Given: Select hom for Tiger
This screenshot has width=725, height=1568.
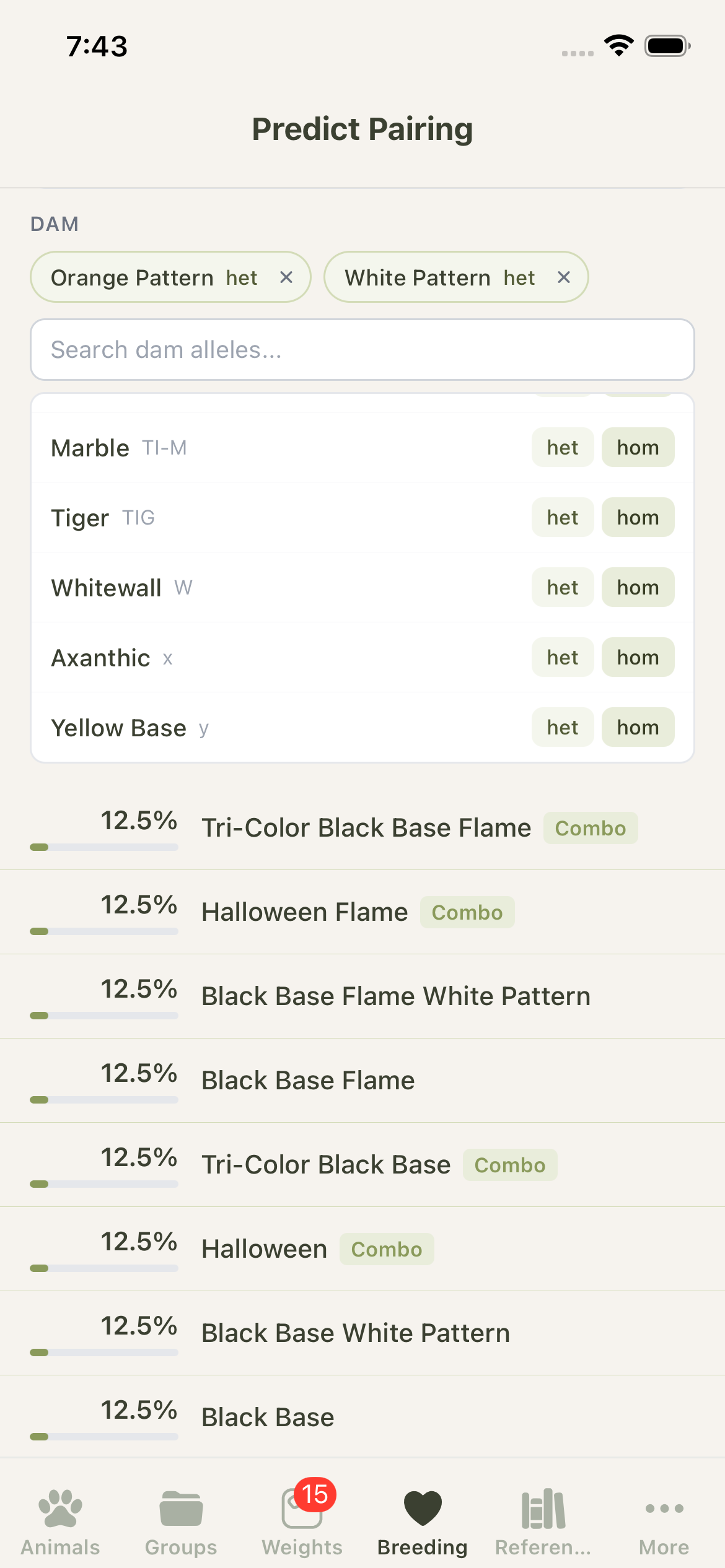Looking at the screenshot, I should 638,517.
